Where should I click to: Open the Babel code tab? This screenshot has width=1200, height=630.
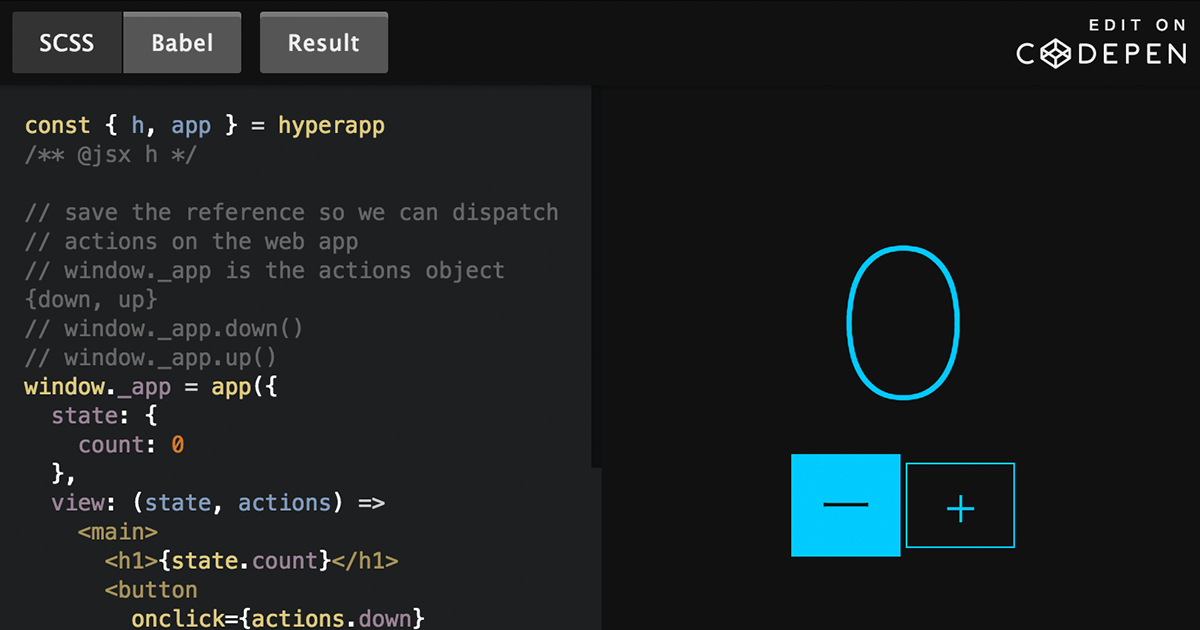(182, 43)
